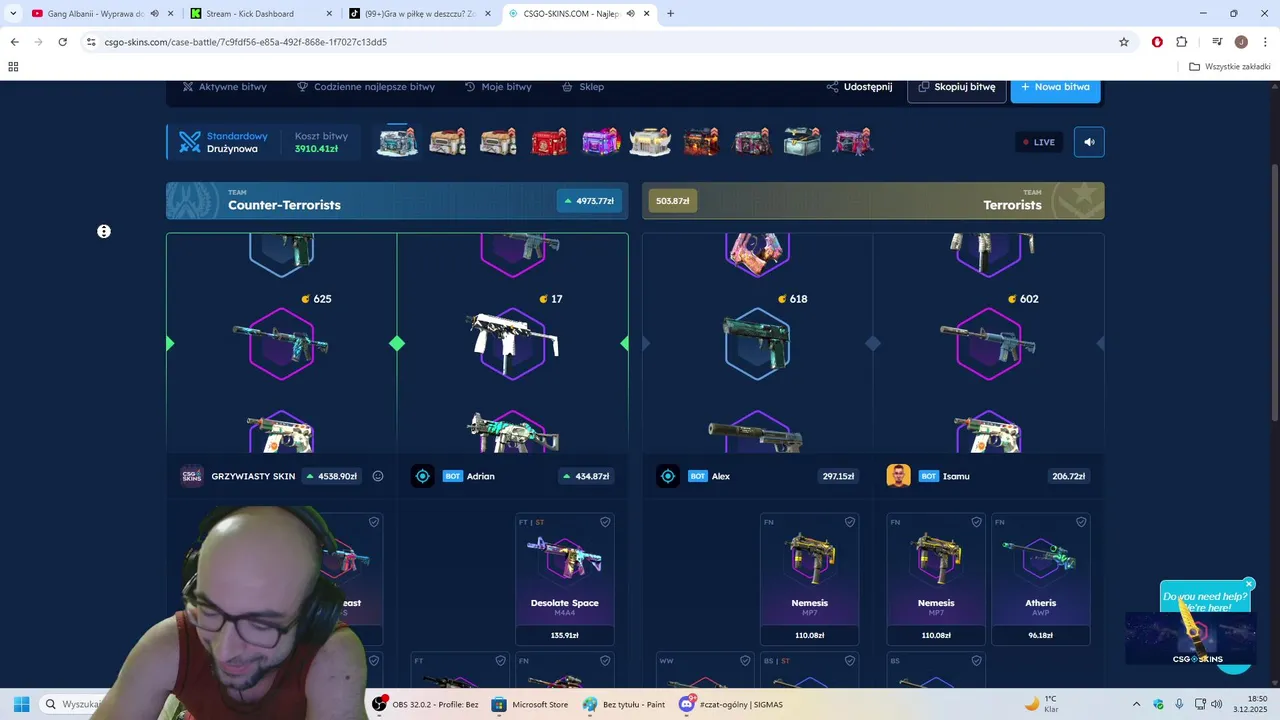The height and width of the screenshot is (720, 1280).
Task: Toggle shield icon on Alex's BS ST card
Action: pyautogui.click(x=850, y=660)
